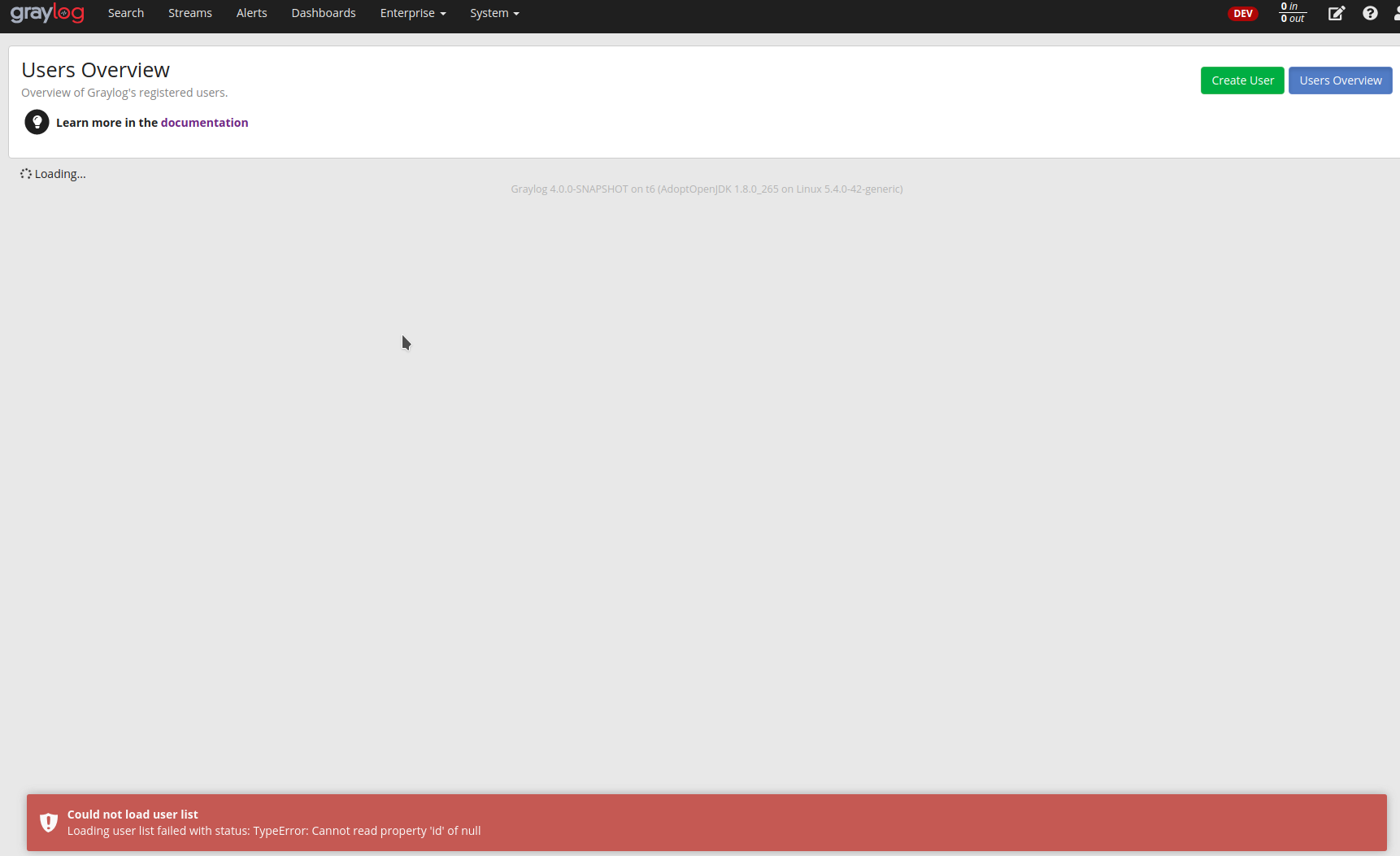
Task: Open the Alerts page
Action: click(252, 13)
